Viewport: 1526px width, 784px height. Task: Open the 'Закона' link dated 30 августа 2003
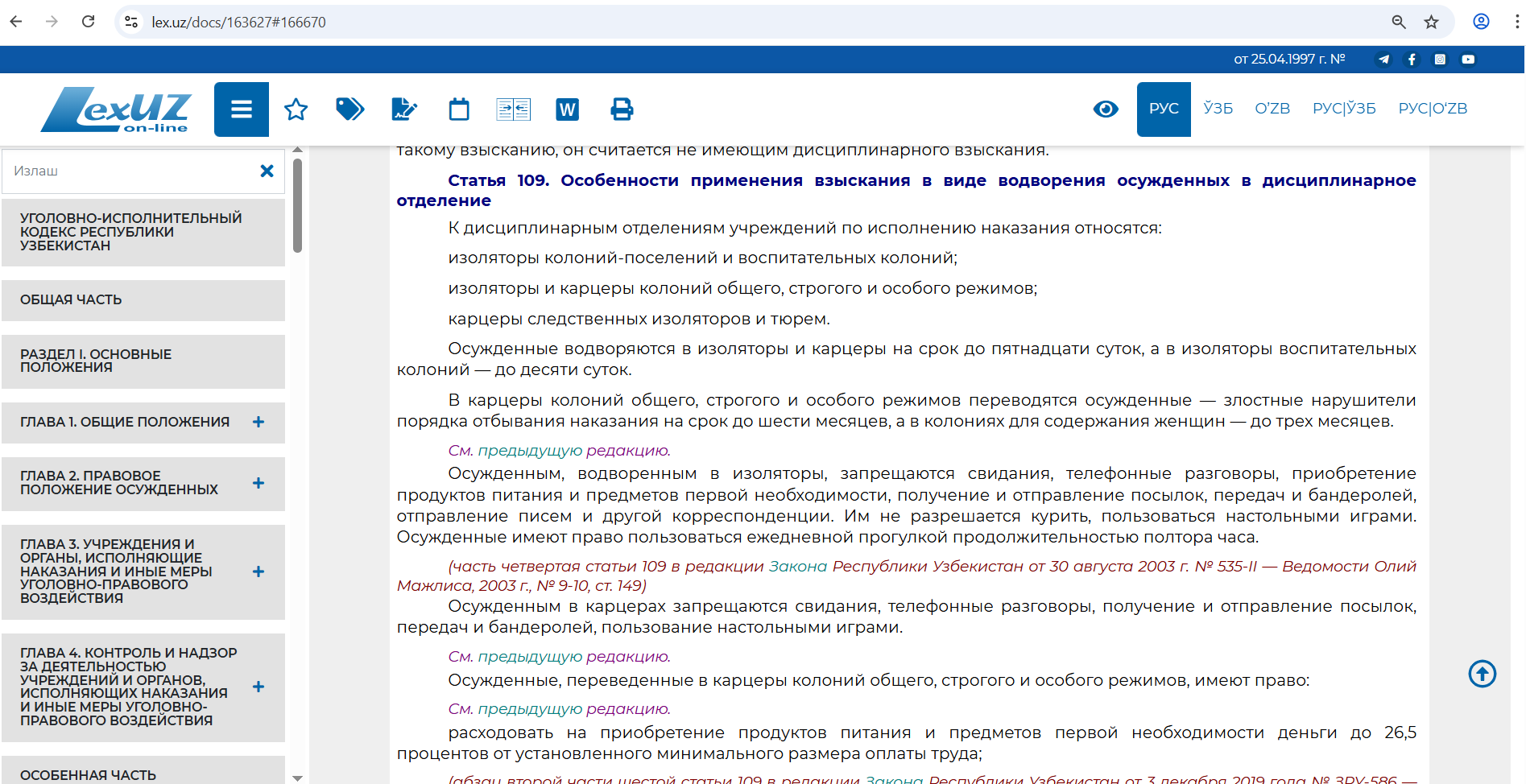tap(797, 567)
